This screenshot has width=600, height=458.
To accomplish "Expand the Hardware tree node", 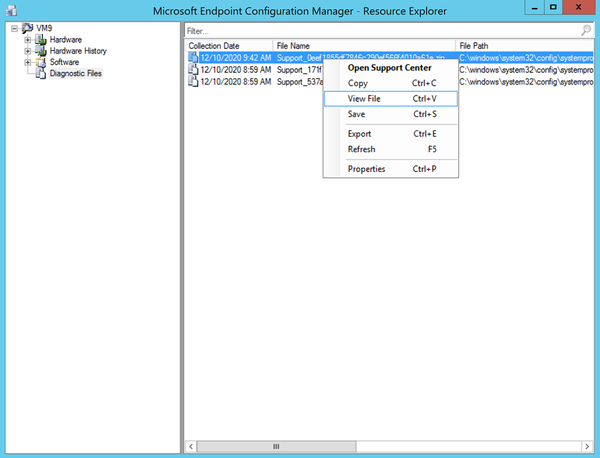I will click(x=28, y=40).
